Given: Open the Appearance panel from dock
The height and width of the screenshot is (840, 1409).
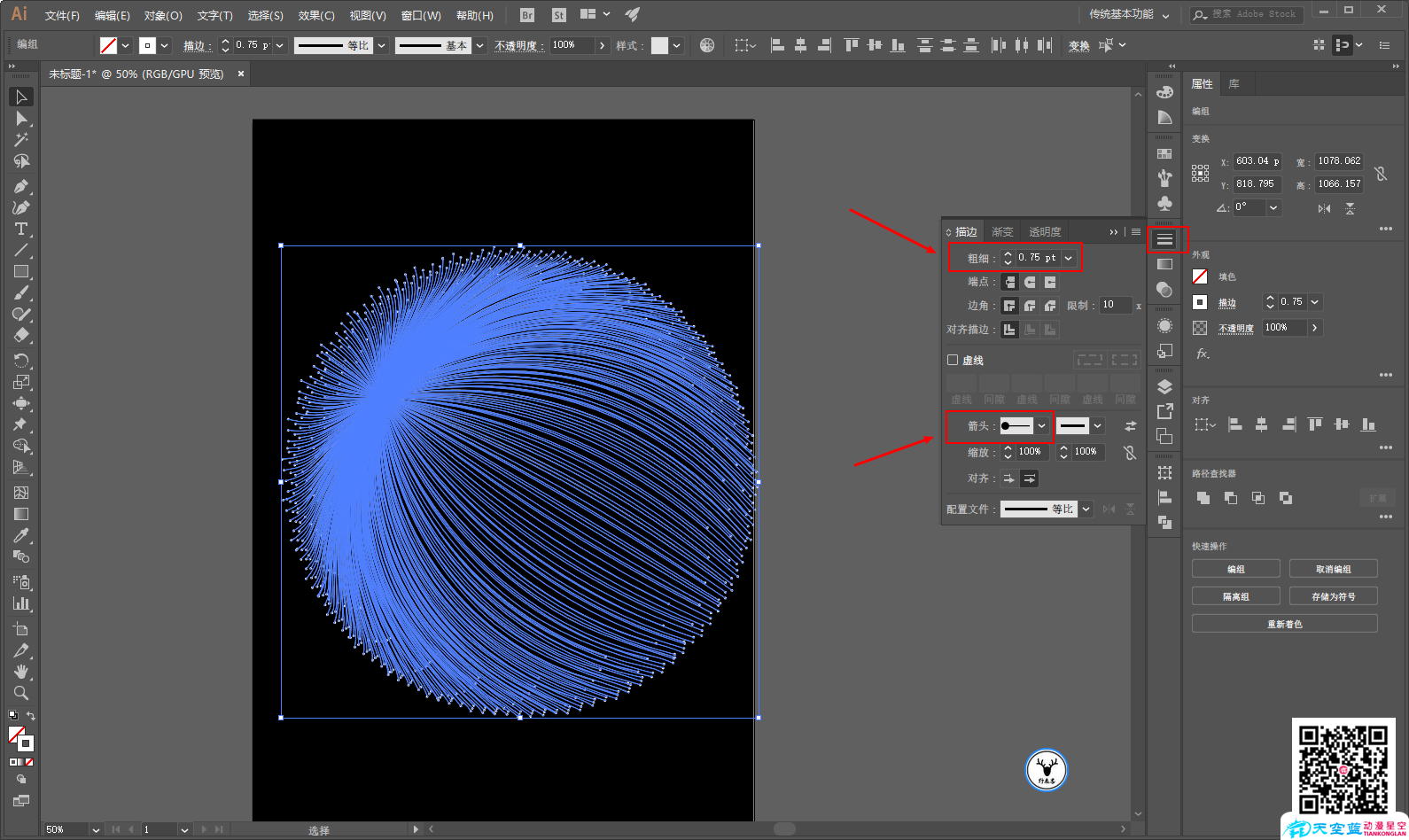Looking at the screenshot, I should point(1164,326).
